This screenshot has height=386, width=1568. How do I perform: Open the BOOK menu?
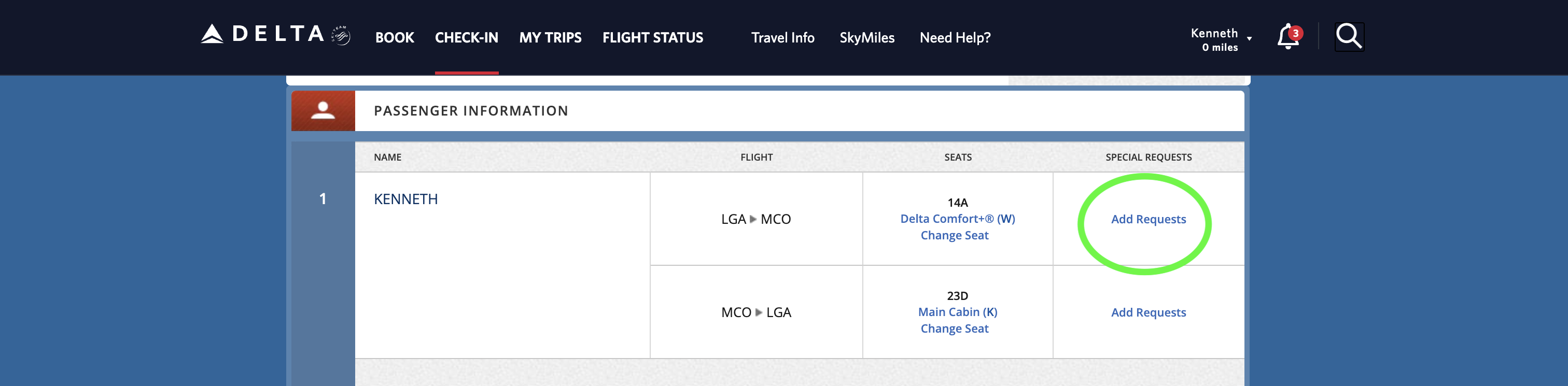pos(395,38)
